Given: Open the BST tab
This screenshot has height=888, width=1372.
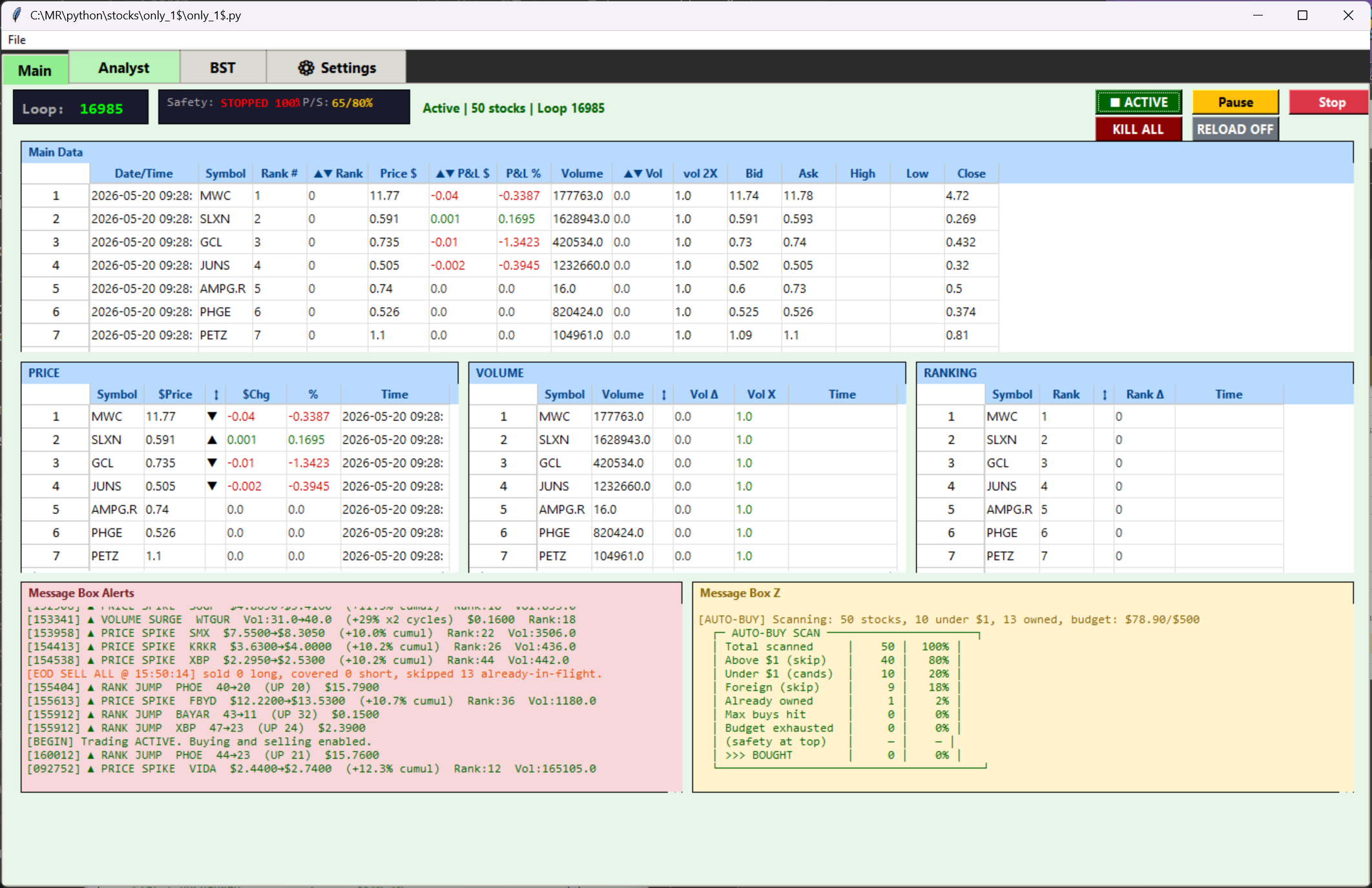Looking at the screenshot, I should [223, 68].
